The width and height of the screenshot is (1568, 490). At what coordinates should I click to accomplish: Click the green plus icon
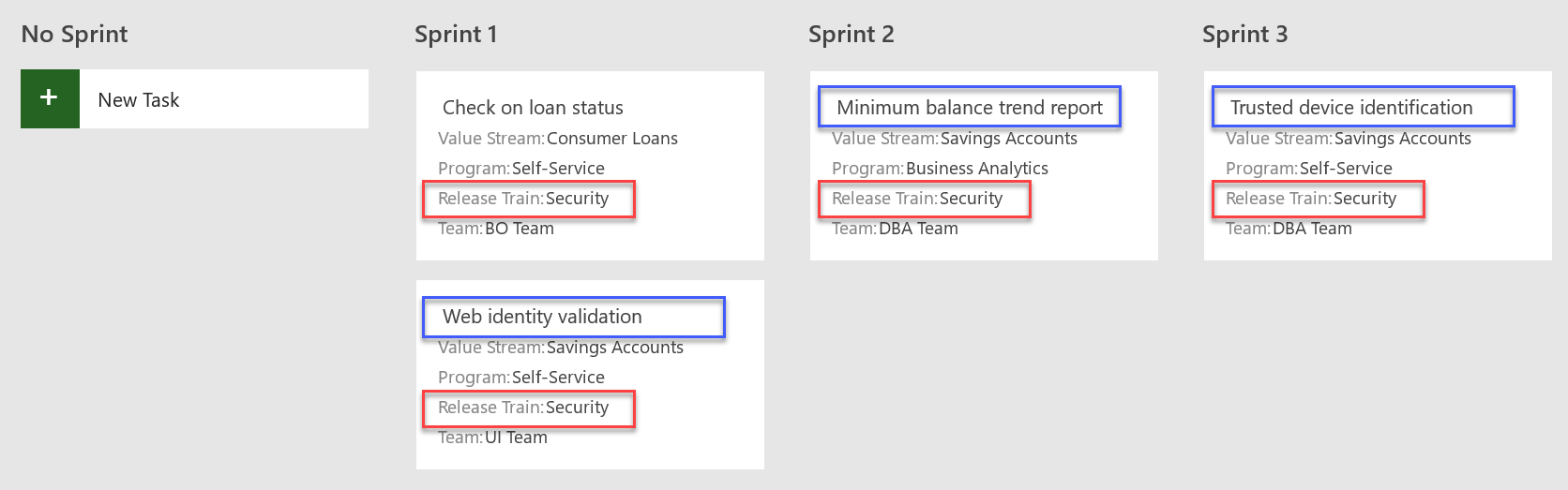tap(50, 98)
